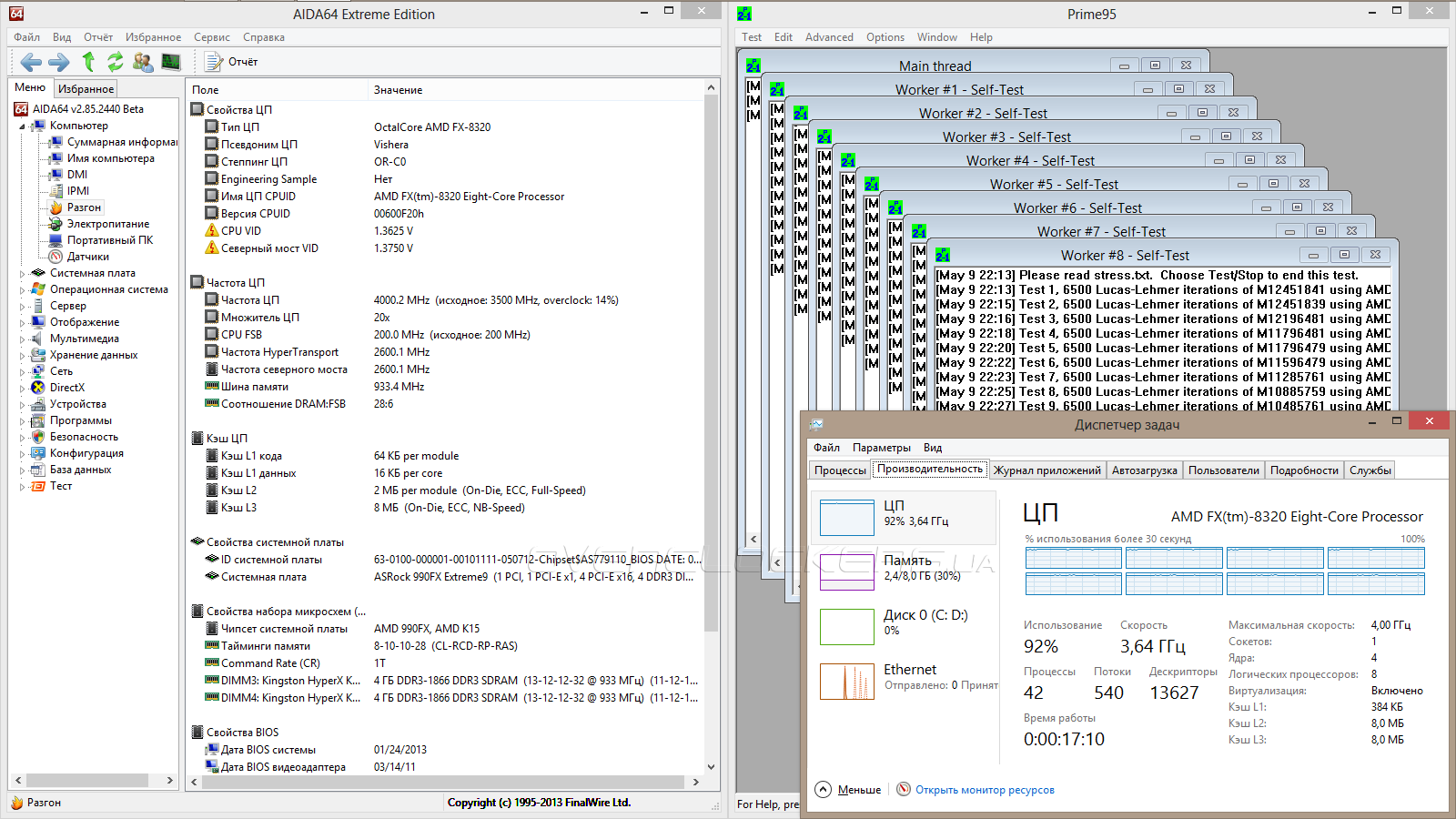
Task: Open the green graph monitor toolbar icon
Action: [171, 62]
